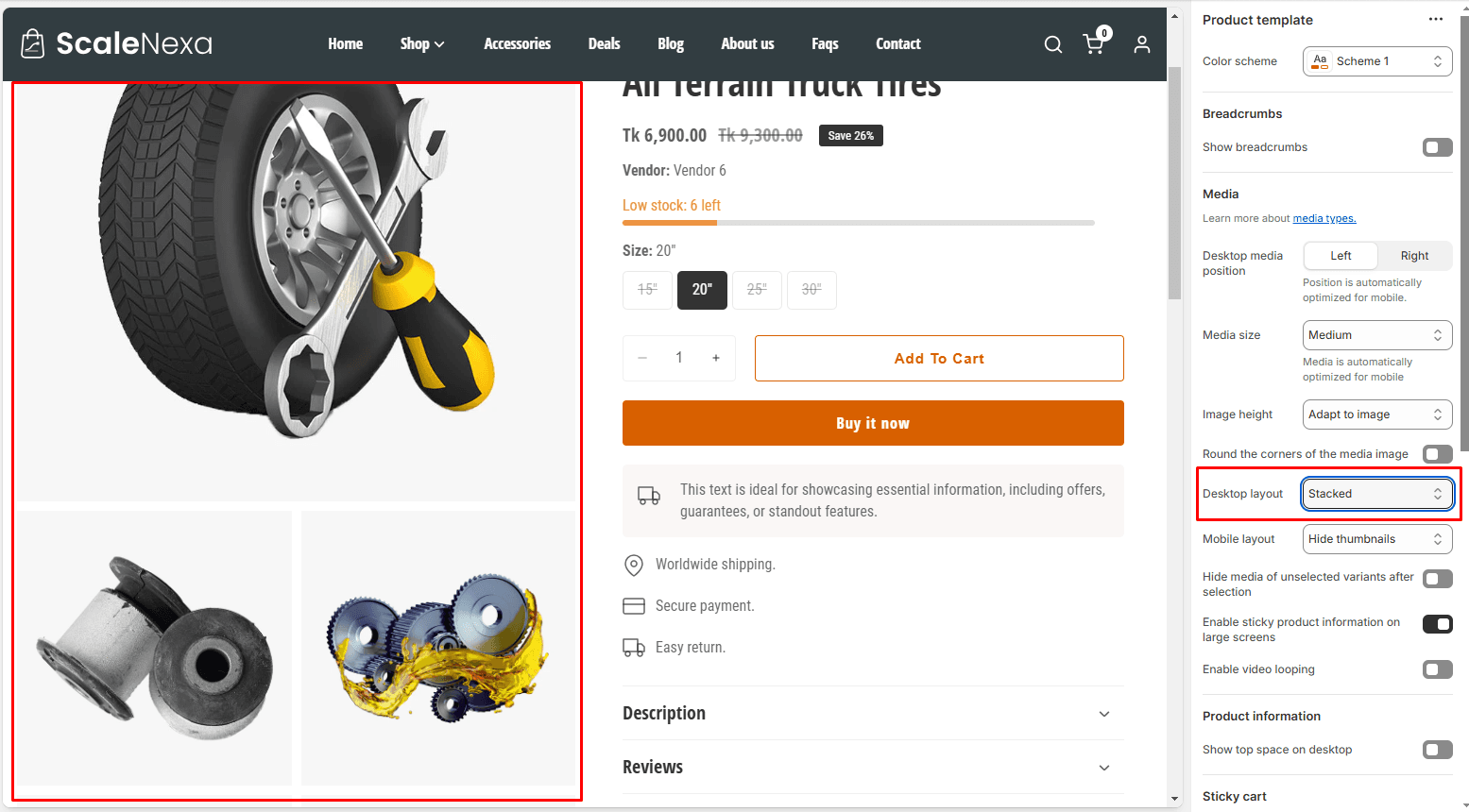This screenshot has width=1469, height=812.
Task: Click the Worldwide shipping location pin icon
Action: [634, 565]
